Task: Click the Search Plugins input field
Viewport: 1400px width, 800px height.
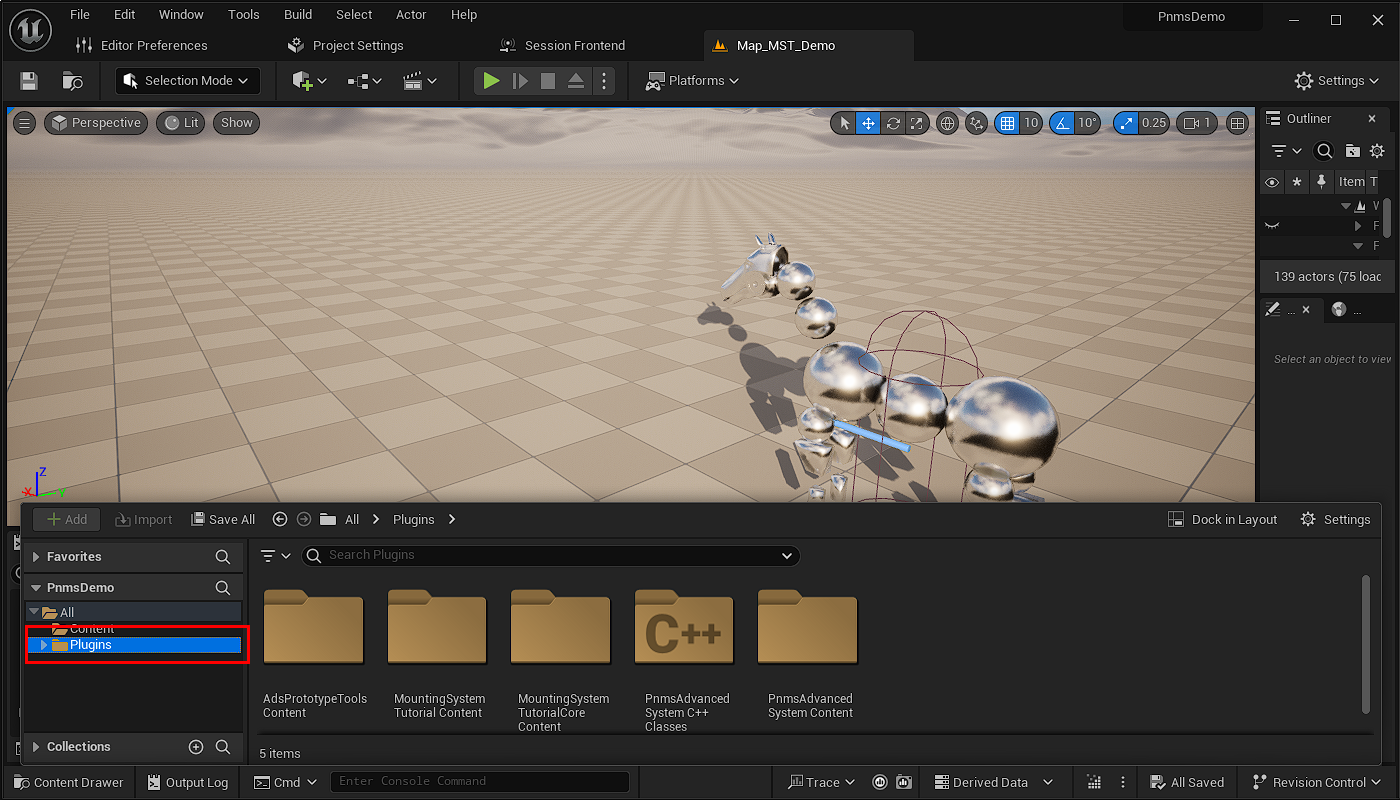Action: point(550,555)
